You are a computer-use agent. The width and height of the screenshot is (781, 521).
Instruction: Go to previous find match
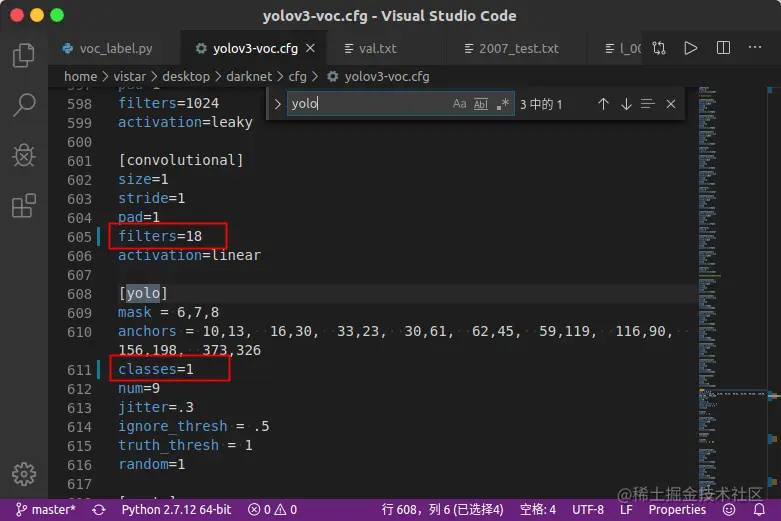[x=603, y=104]
